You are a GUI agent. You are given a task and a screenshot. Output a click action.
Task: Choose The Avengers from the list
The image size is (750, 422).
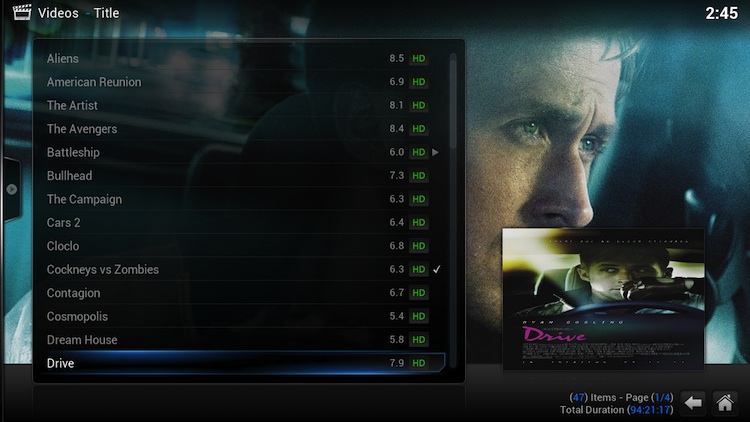pyautogui.click(x=243, y=129)
